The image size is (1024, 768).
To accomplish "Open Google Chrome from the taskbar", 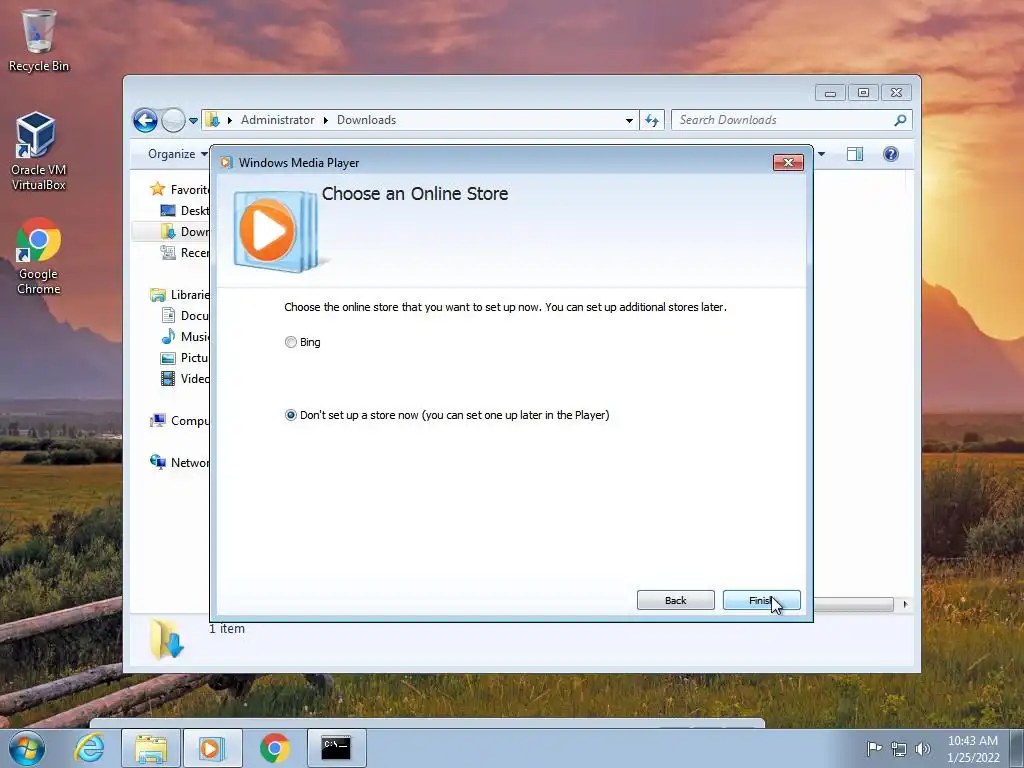I will pyautogui.click(x=275, y=748).
